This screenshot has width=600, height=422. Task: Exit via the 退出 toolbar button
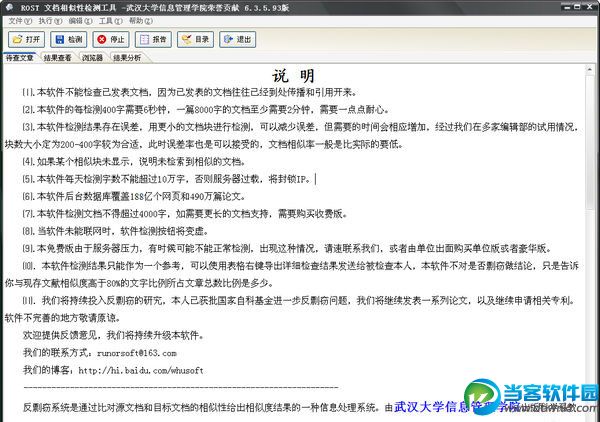(x=238, y=39)
